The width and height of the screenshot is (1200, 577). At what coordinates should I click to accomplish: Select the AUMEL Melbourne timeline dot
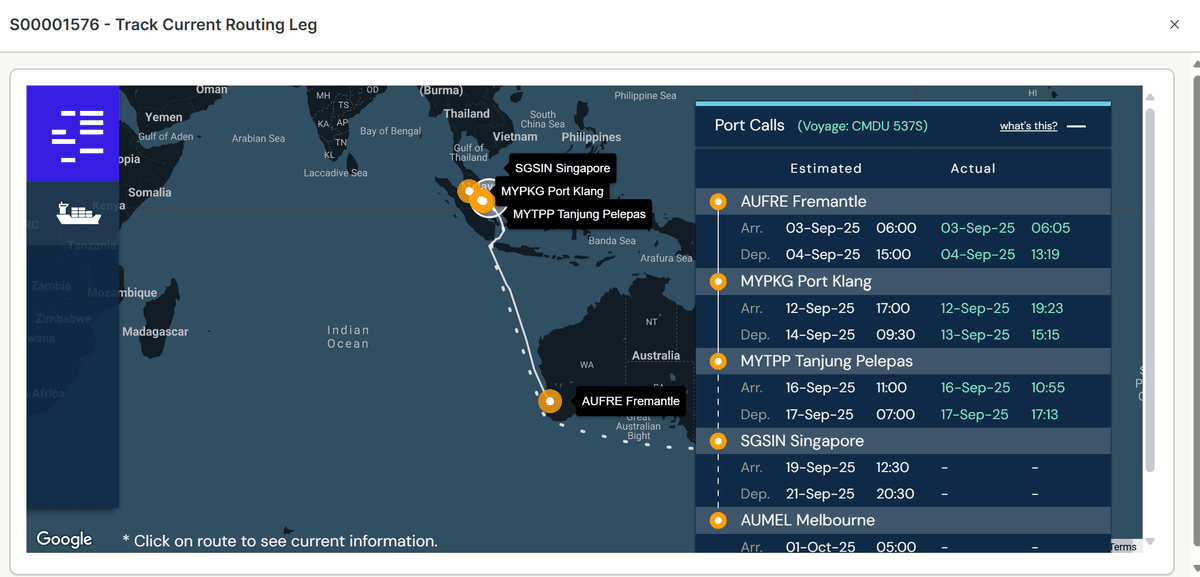(x=717, y=520)
